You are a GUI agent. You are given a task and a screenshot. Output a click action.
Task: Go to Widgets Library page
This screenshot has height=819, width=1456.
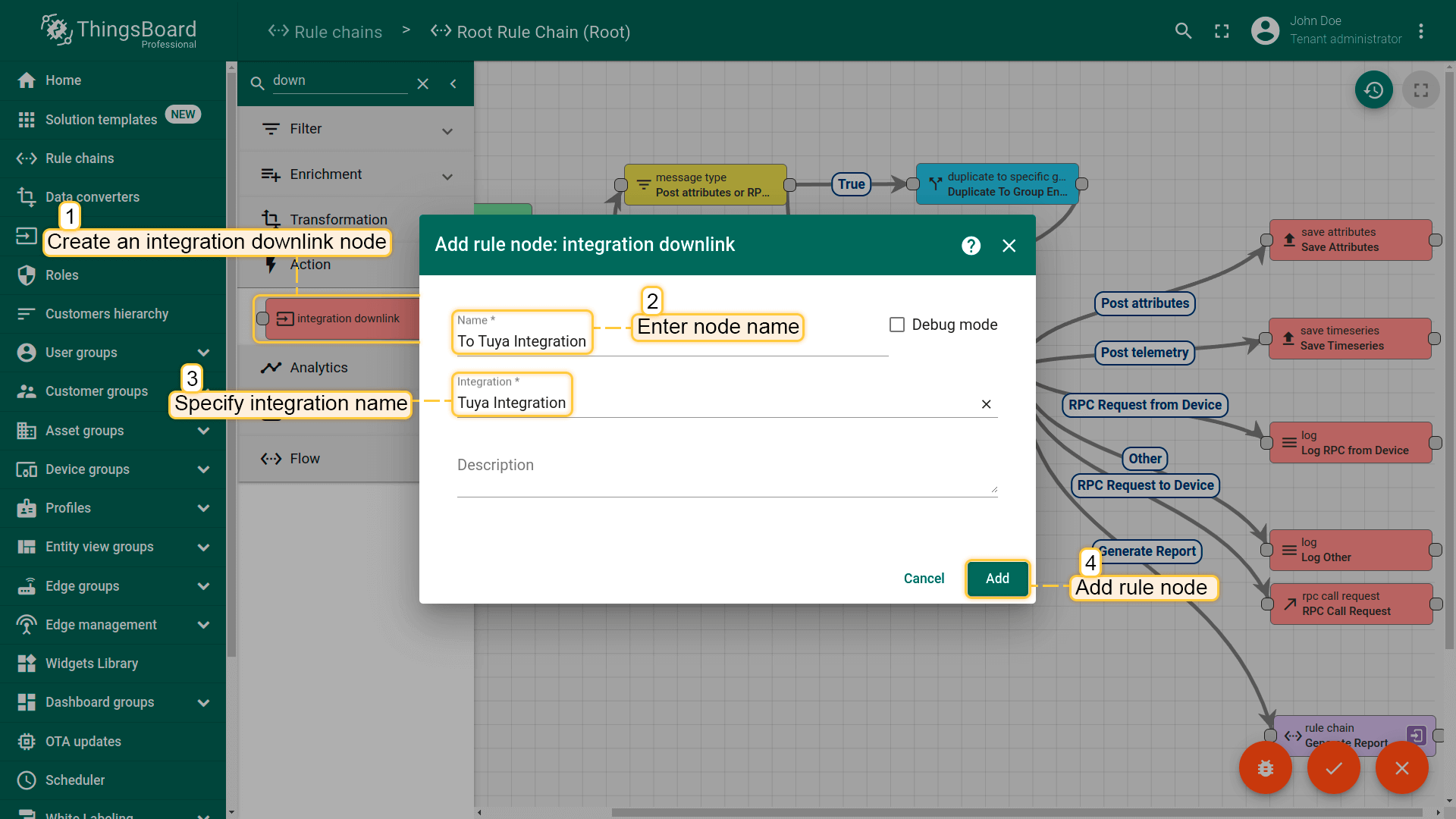pyautogui.click(x=92, y=664)
